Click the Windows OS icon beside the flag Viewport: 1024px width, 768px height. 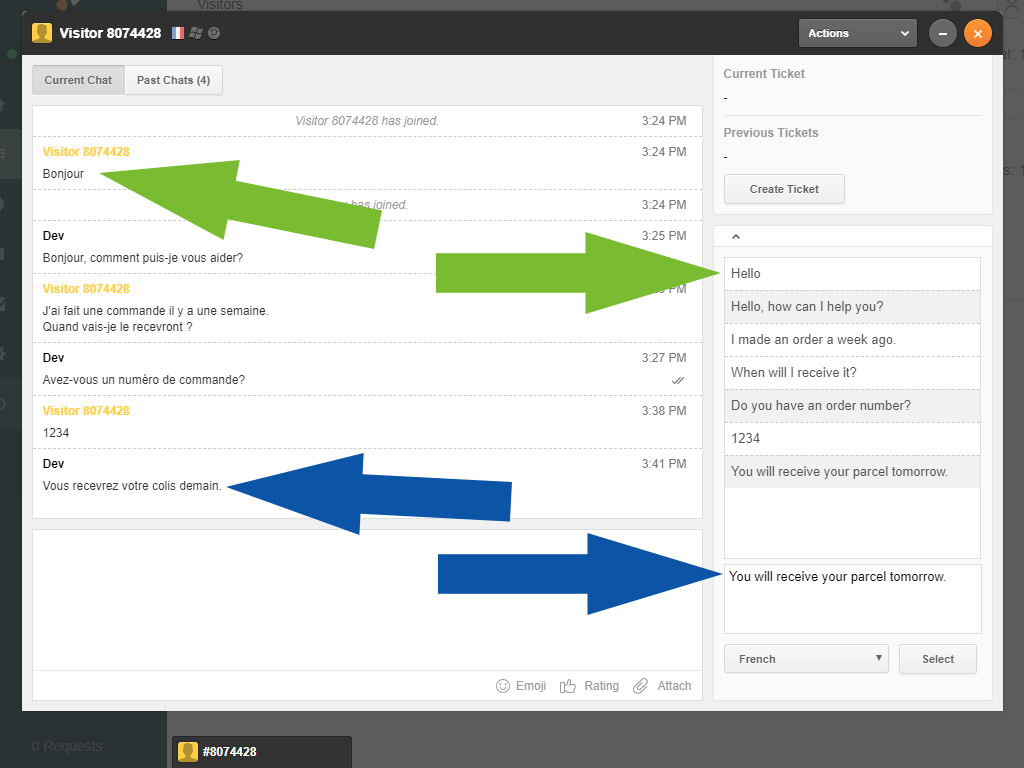[x=196, y=32]
